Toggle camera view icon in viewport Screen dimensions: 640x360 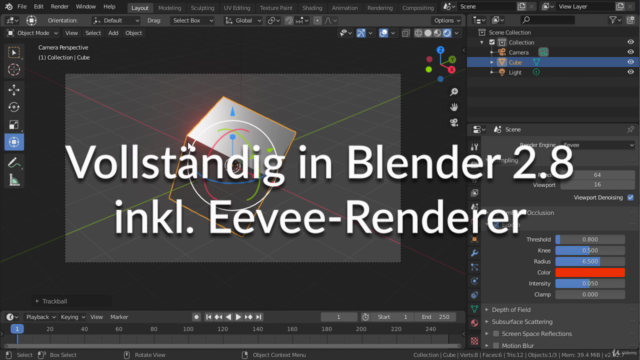454,122
